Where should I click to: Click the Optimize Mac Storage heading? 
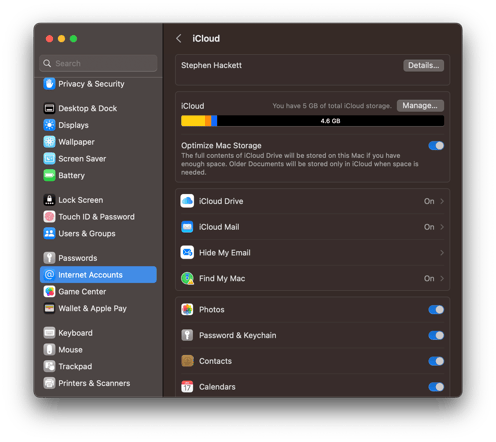click(x=221, y=146)
